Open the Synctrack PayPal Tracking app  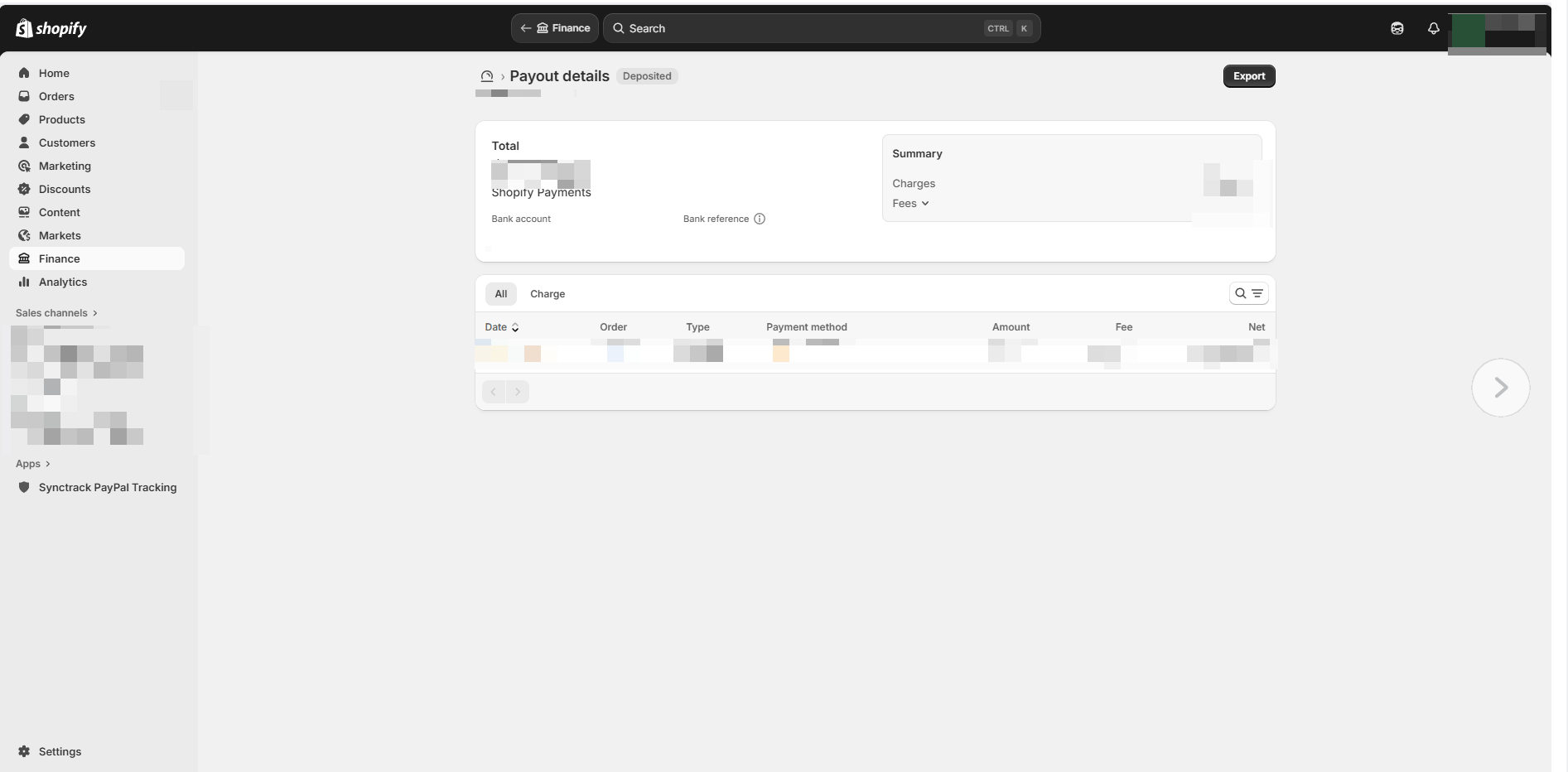(107, 487)
